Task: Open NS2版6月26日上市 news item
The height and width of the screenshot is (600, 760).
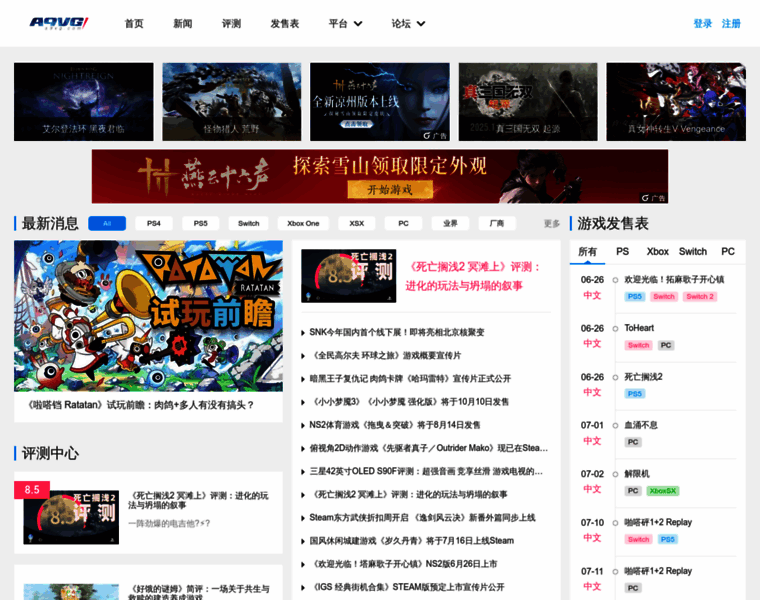Action: click(x=403, y=564)
